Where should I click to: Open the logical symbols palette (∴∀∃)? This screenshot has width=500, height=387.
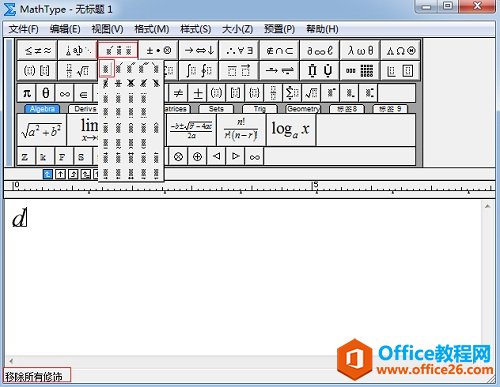pyautogui.click(x=239, y=50)
